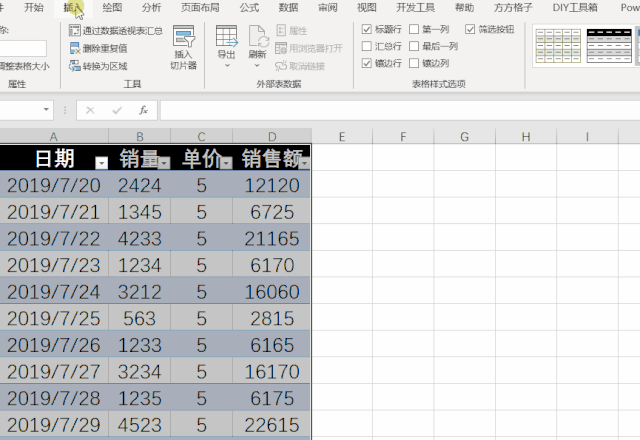The width and height of the screenshot is (640, 440).
Task: Click cell with date 2019/7/20
Action: pyautogui.click(x=54, y=185)
